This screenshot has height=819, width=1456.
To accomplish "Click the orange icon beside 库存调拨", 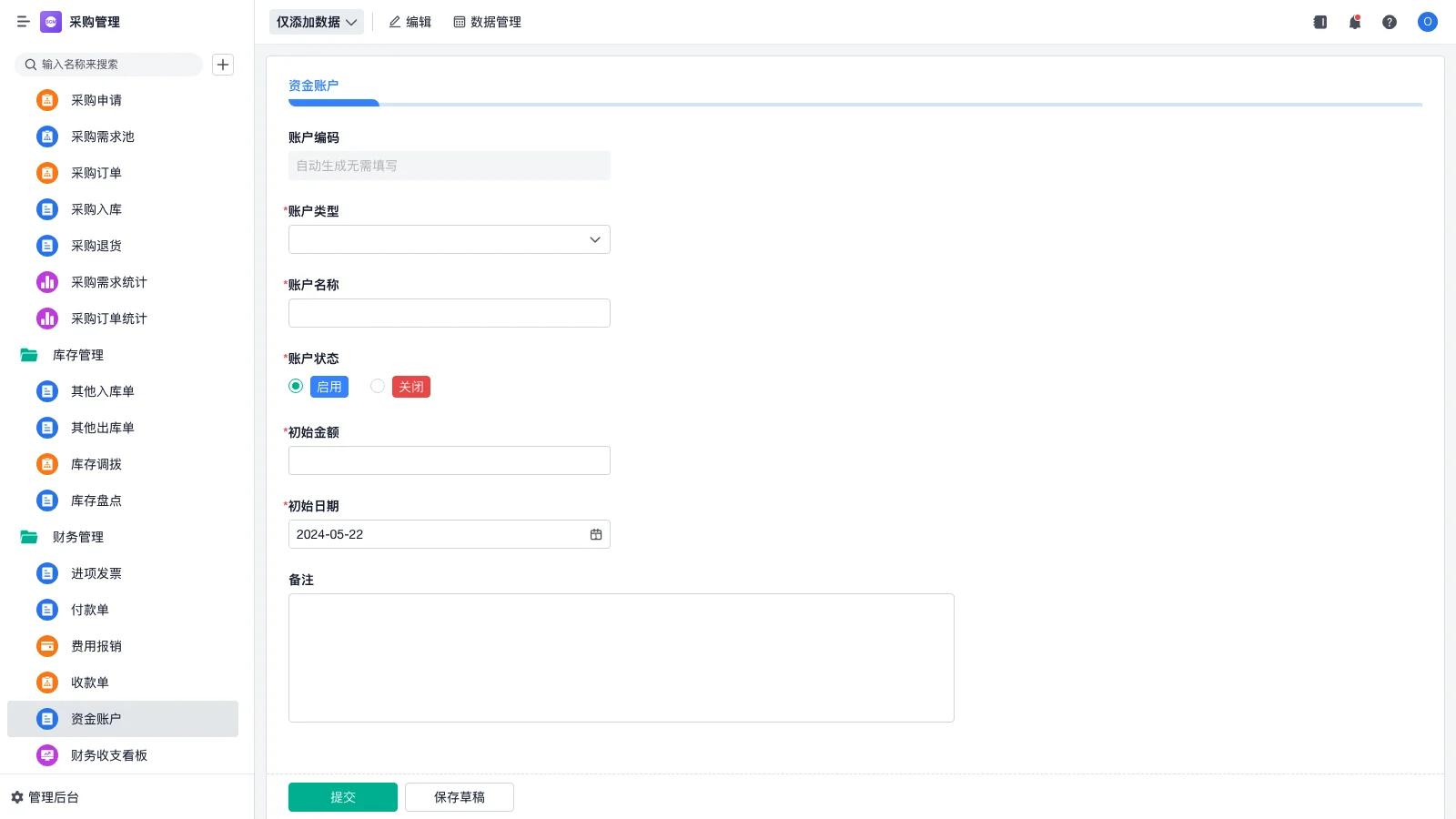I will [47, 464].
